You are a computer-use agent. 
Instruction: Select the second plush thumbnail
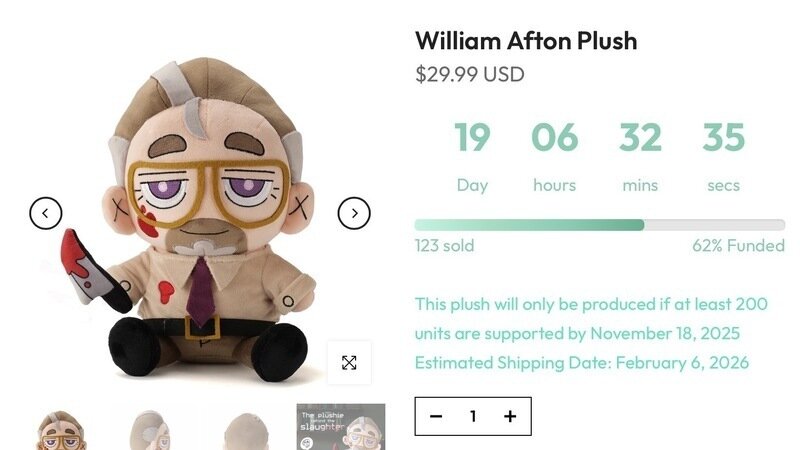point(154,428)
